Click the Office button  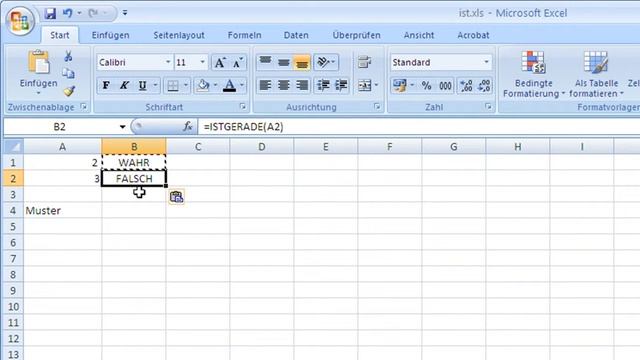20,20
